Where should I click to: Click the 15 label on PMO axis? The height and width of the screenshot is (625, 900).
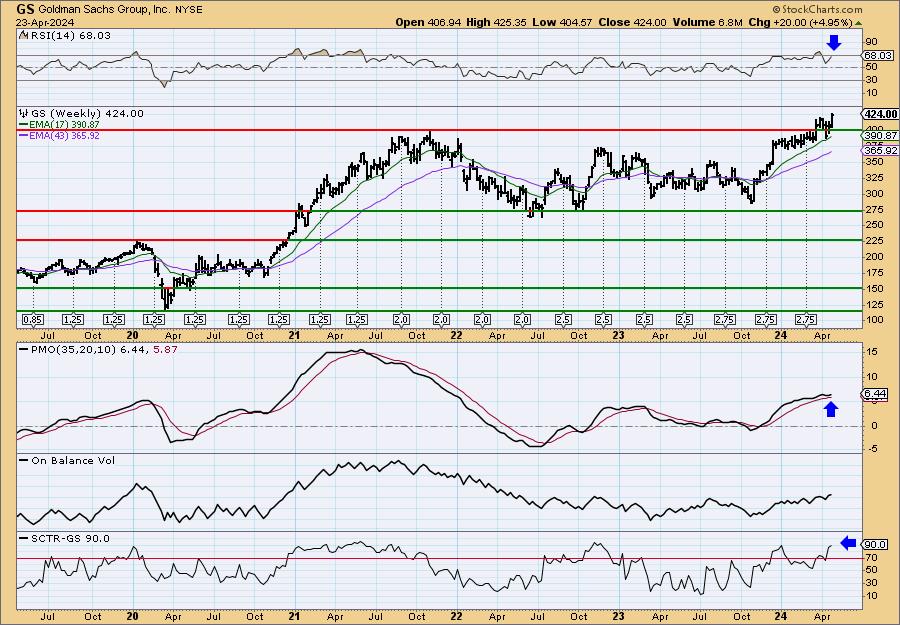click(x=871, y=352)
